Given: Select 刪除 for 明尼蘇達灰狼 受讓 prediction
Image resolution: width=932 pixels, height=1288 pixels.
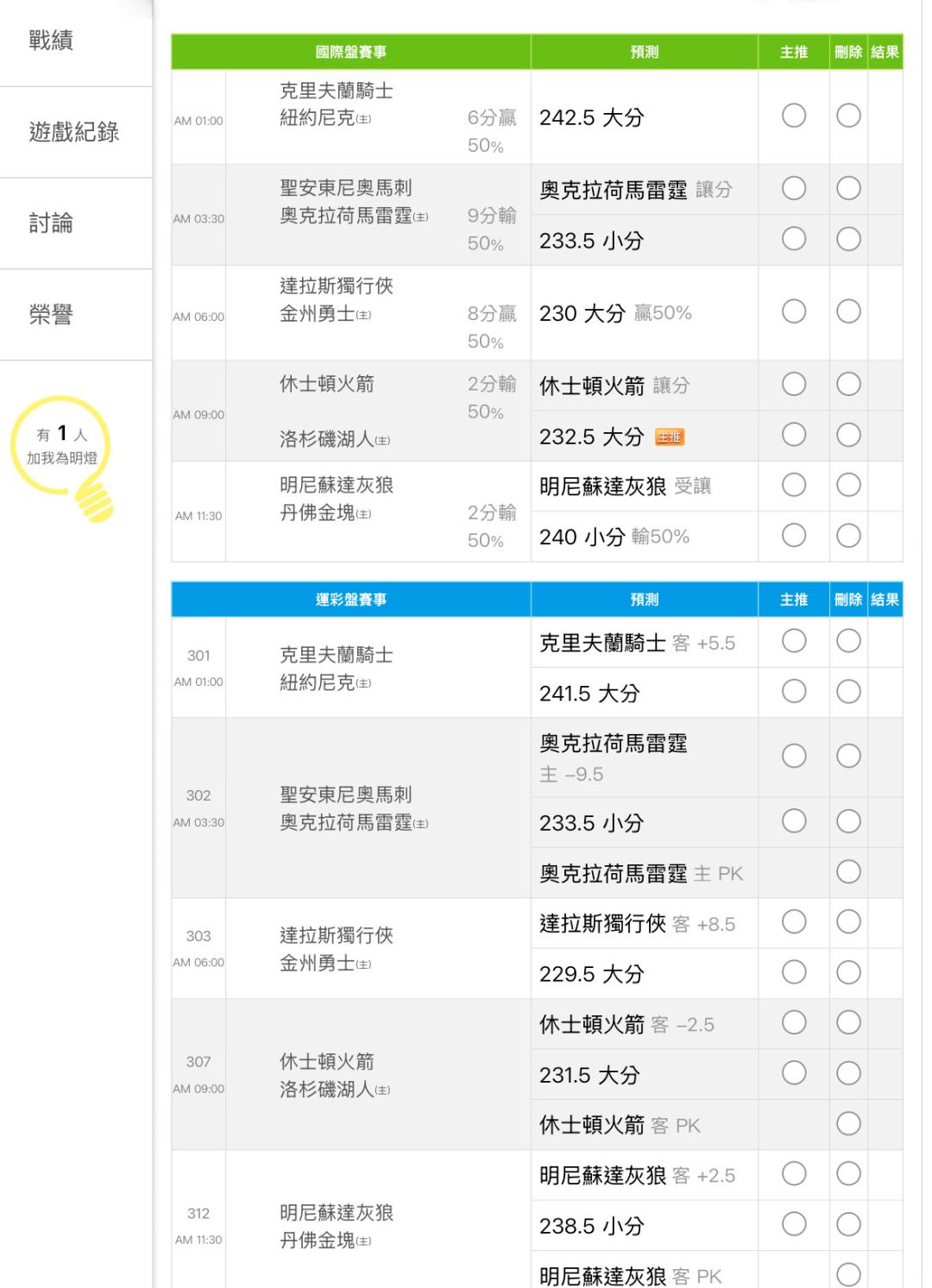Looking at the screenshot, I should point(848,485).
